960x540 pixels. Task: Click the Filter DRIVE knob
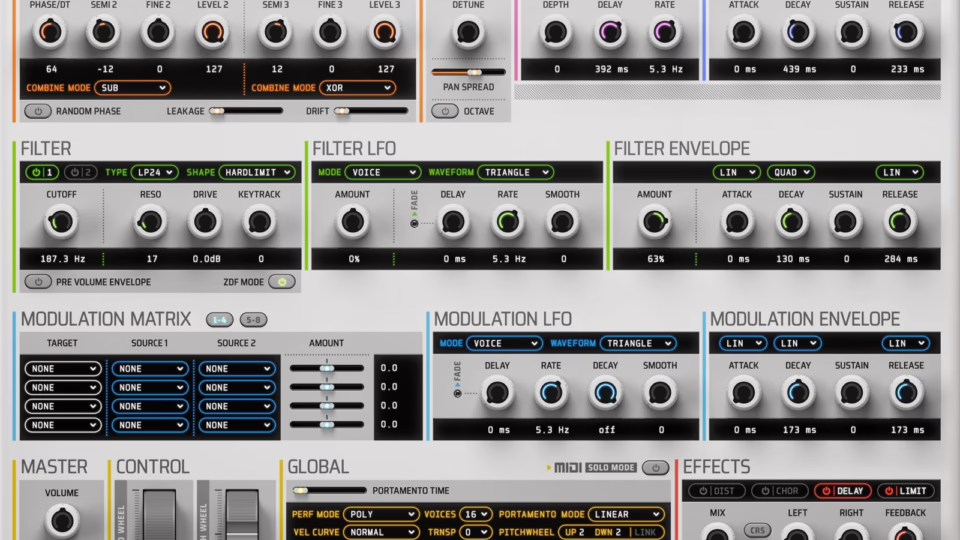point(204,222)
